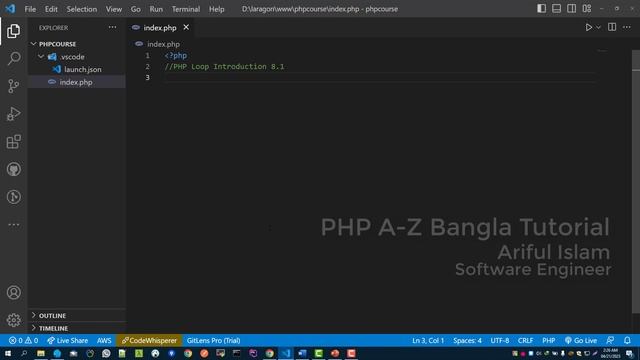Open the Accounts menu

coord(13,293)
